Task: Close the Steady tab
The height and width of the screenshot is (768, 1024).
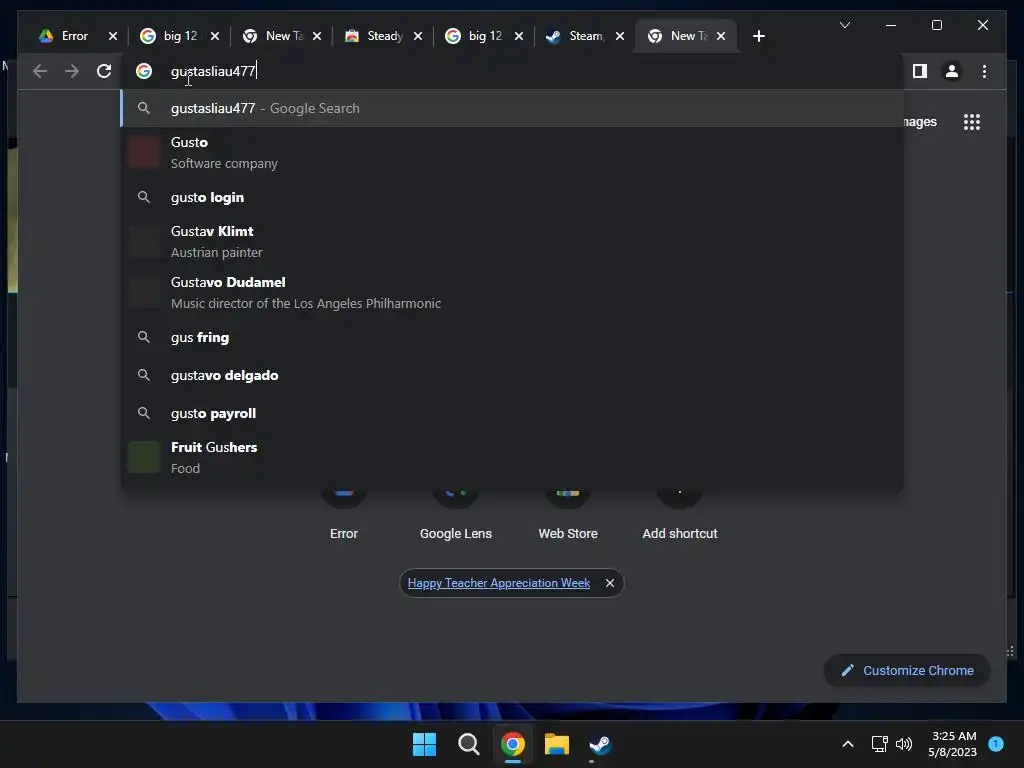Action: tap(418, 36)
